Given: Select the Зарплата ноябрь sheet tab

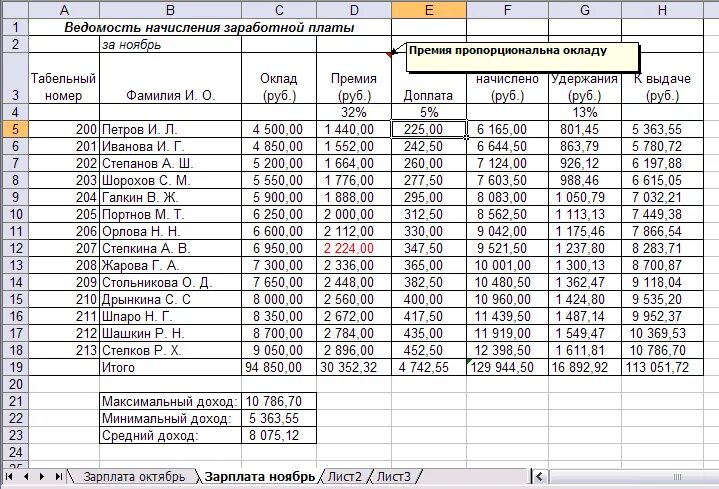Looking at the screenshot, I should click(260, 477).
